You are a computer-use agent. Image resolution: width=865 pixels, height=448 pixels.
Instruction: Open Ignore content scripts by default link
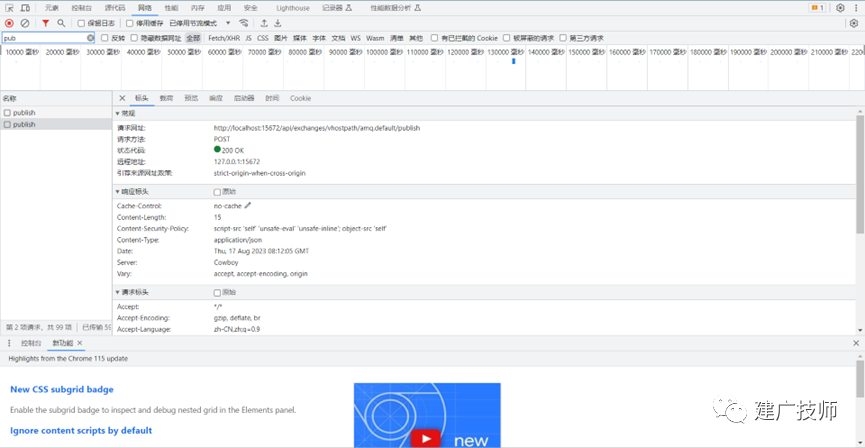(81, 430)
